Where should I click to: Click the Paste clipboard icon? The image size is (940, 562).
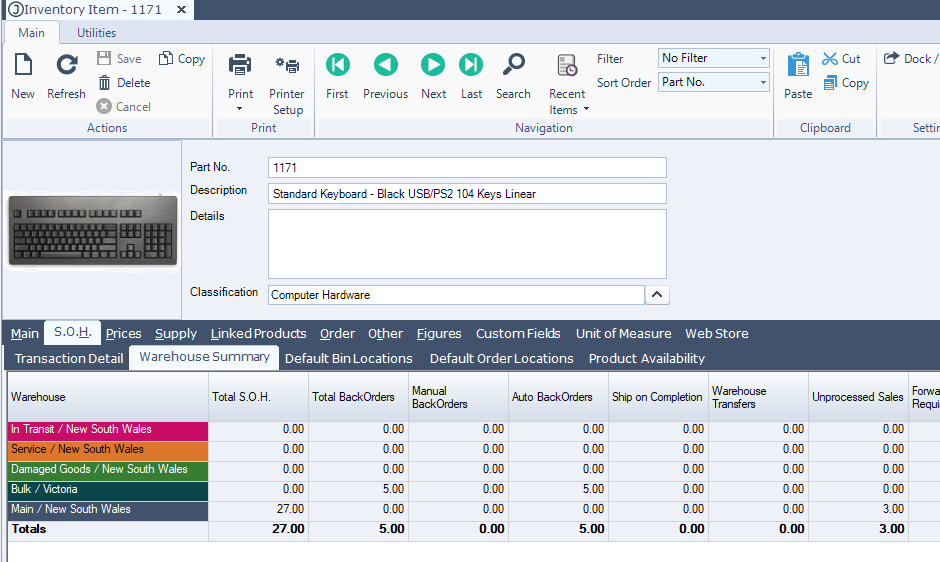(x=798, y=75)
